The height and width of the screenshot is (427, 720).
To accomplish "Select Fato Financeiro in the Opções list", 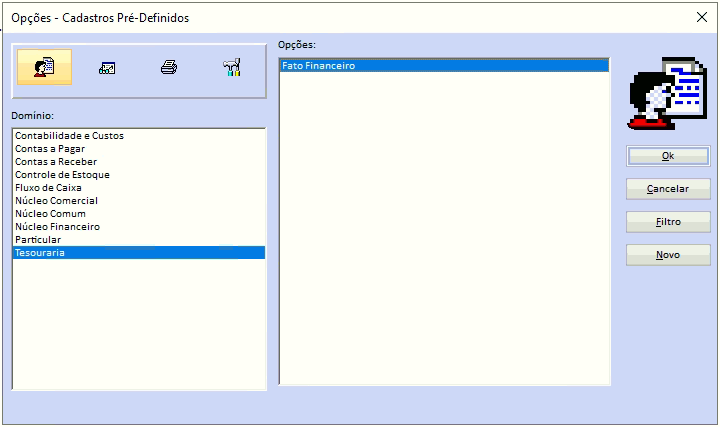I will click(444, 66).
